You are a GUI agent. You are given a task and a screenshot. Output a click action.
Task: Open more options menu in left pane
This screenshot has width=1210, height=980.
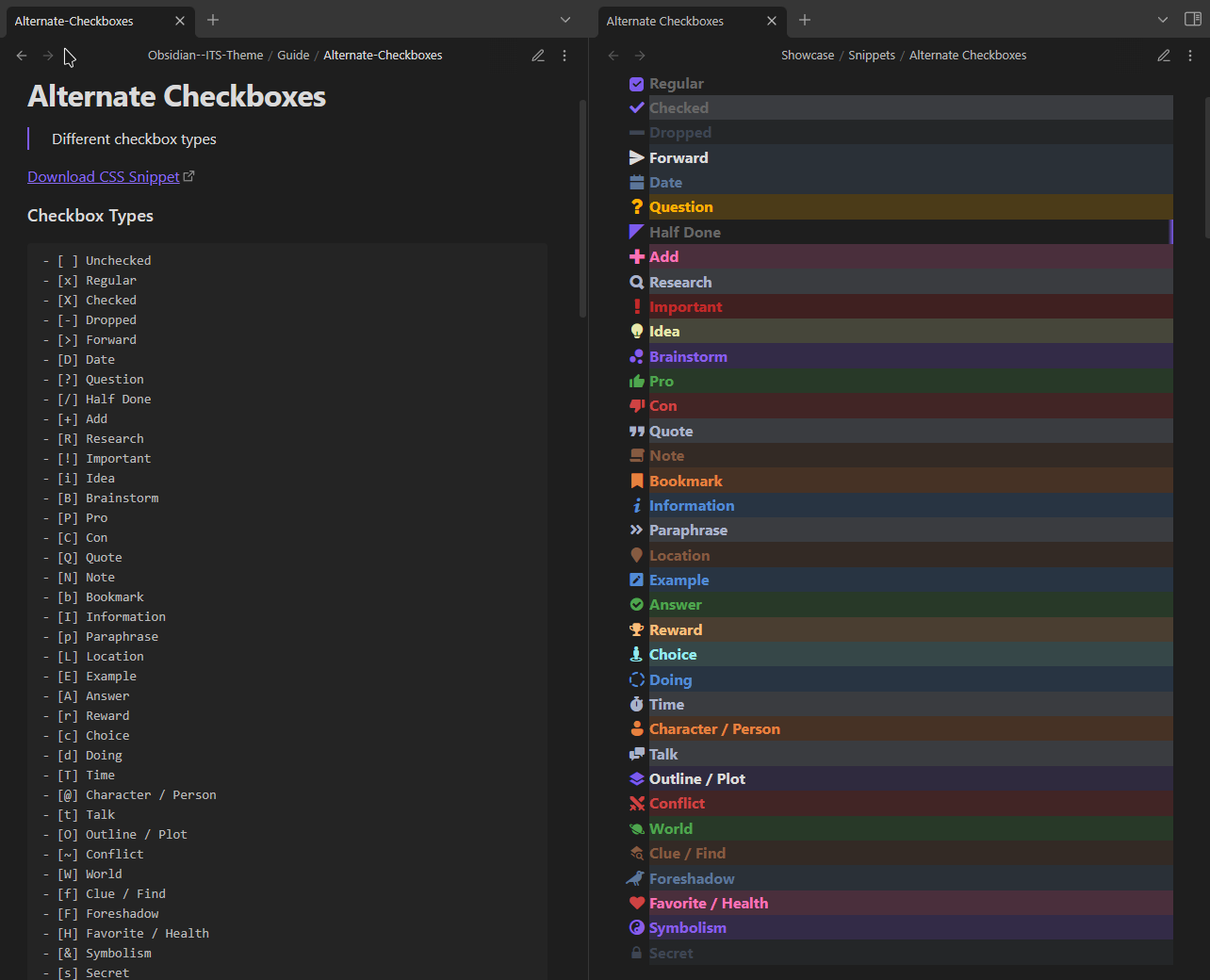(564, 56)
